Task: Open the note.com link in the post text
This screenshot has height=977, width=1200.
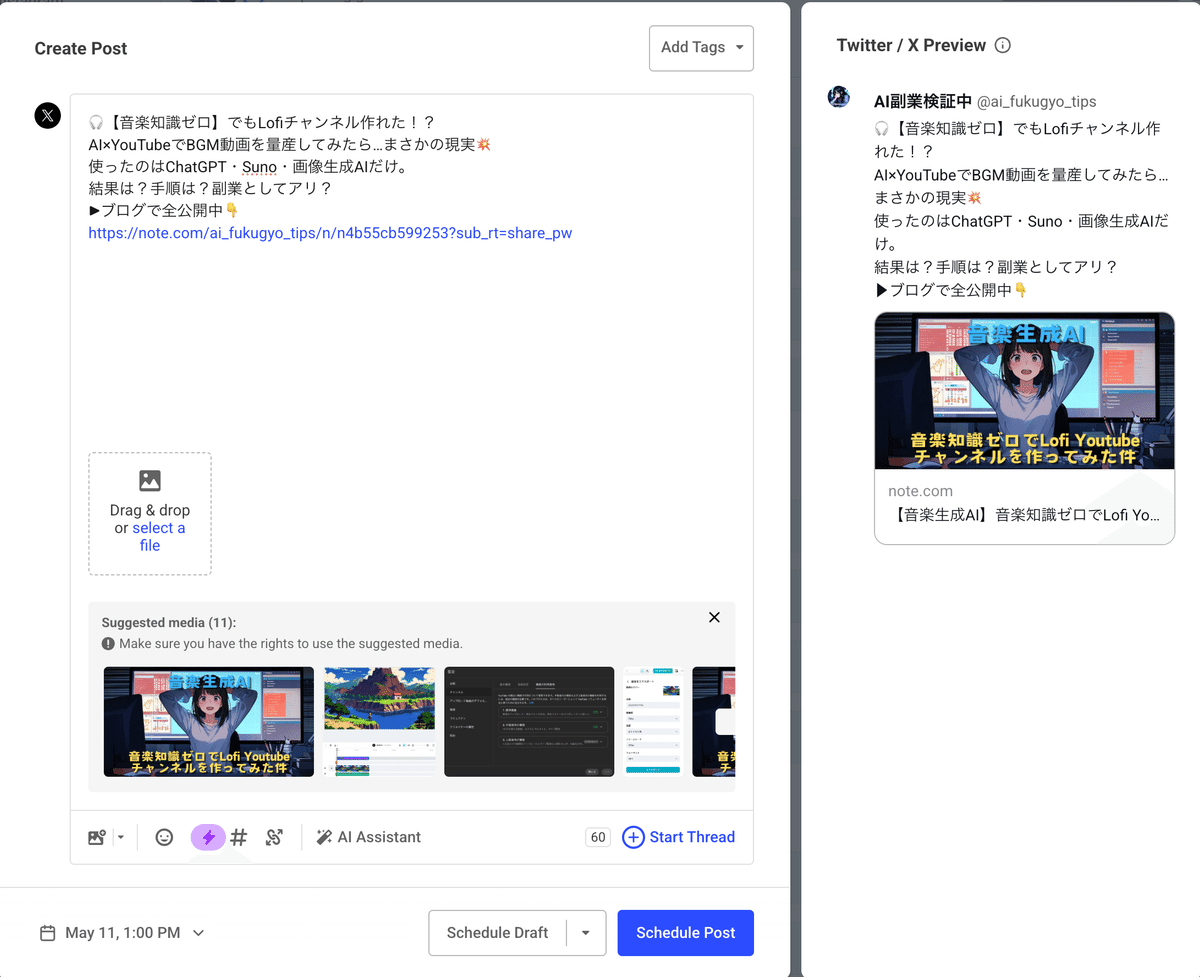Action: (x=330, y=233)
